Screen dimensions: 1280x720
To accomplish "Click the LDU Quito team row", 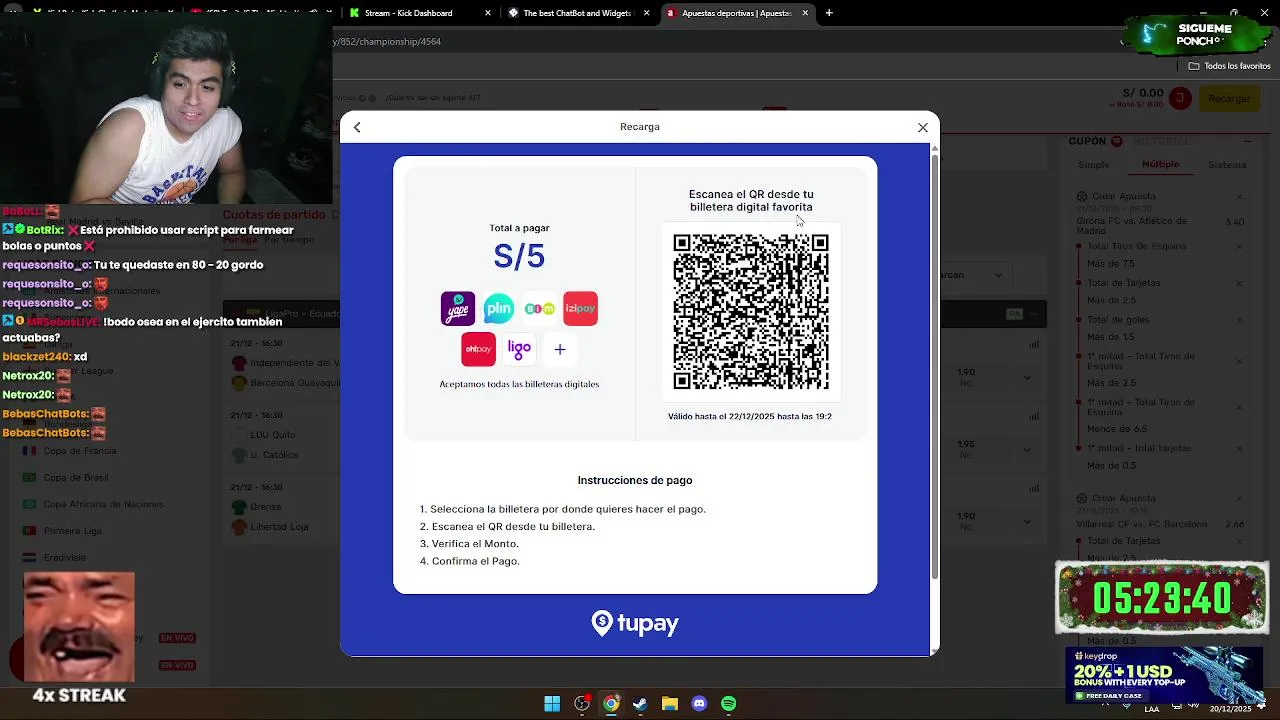I will pyautogui.click(x=273, y=435).
